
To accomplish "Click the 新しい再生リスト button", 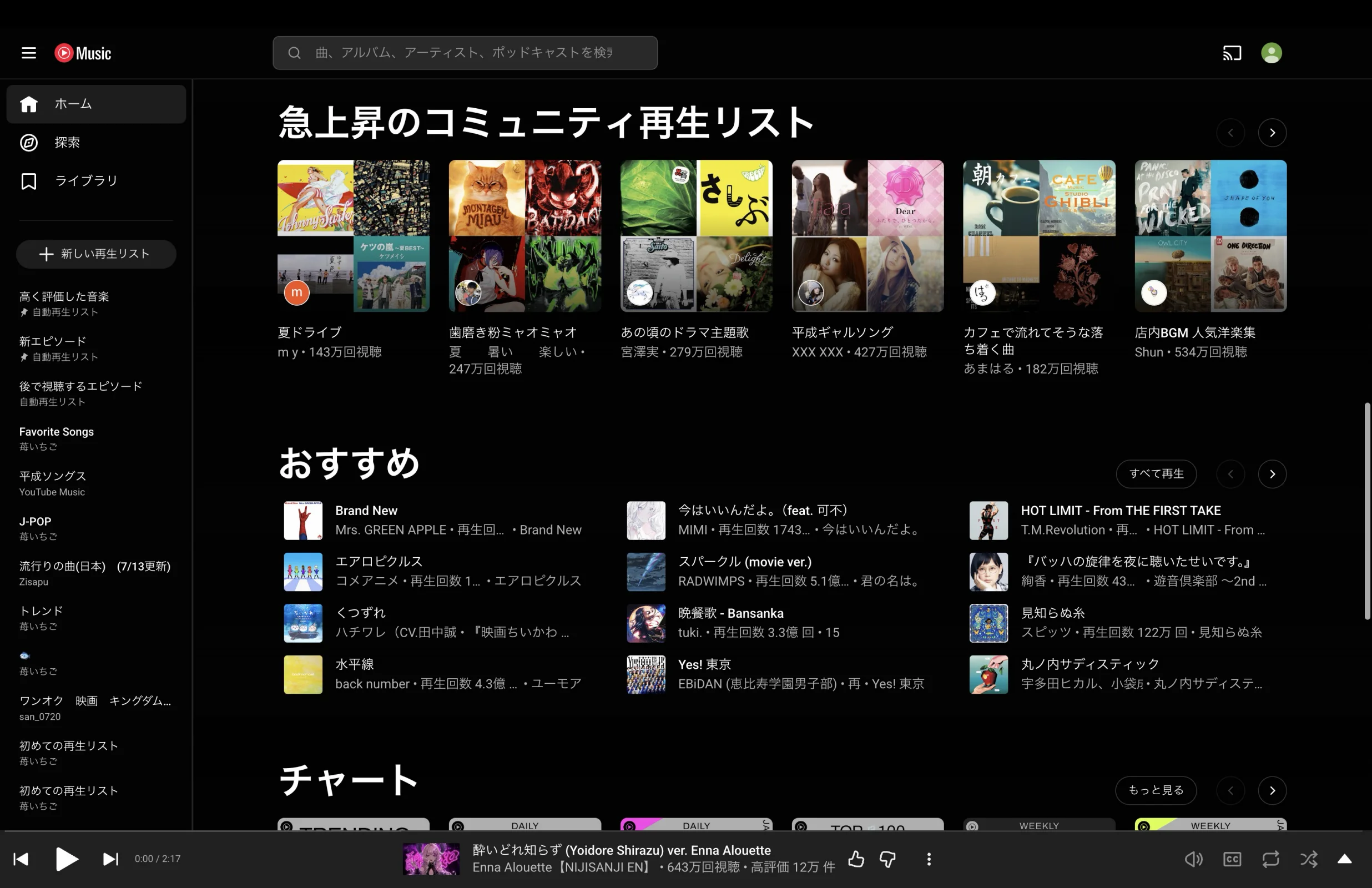I will point(96,254).
